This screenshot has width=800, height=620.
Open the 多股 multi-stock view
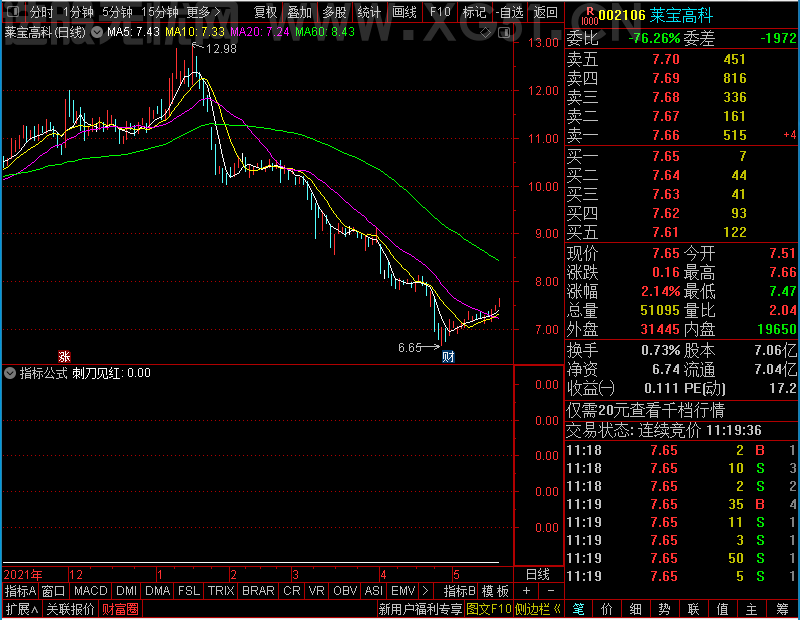334,12
